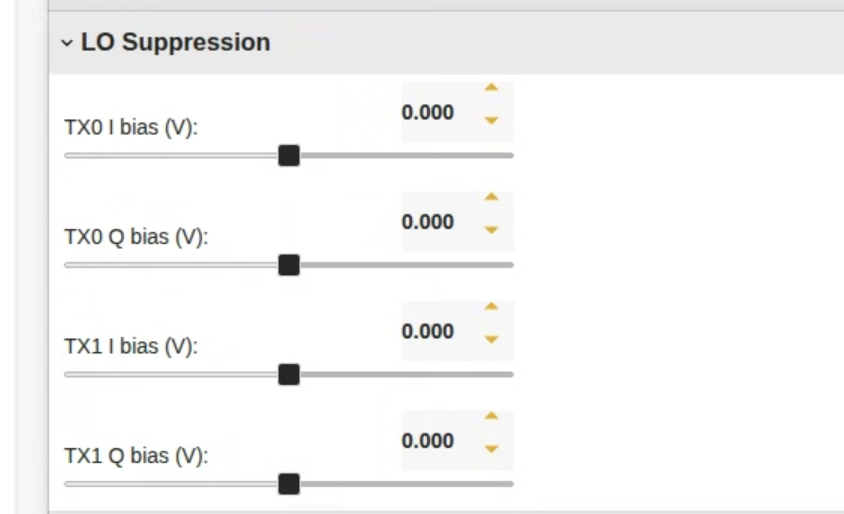This screenshot has height=514, width=844.
Task: Grab the TX0 Q bias slider handle
Action: (x=289, y=265)
